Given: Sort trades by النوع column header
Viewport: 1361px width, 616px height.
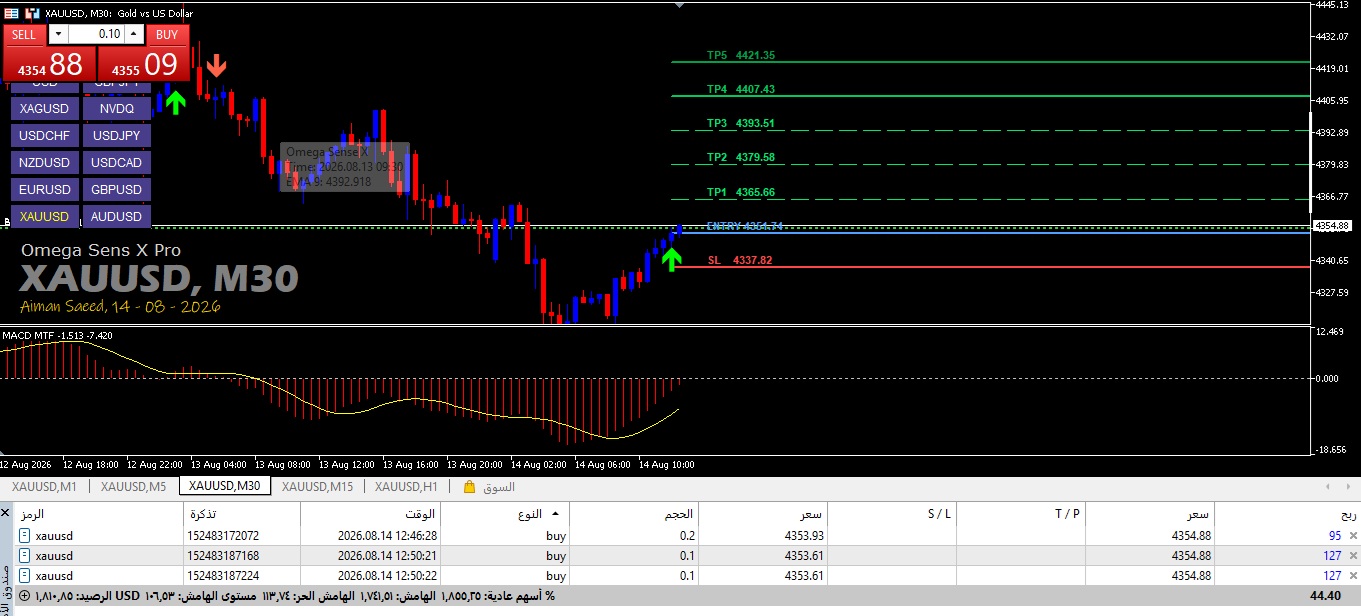Looking at the screenshot, I should (505, 514).
